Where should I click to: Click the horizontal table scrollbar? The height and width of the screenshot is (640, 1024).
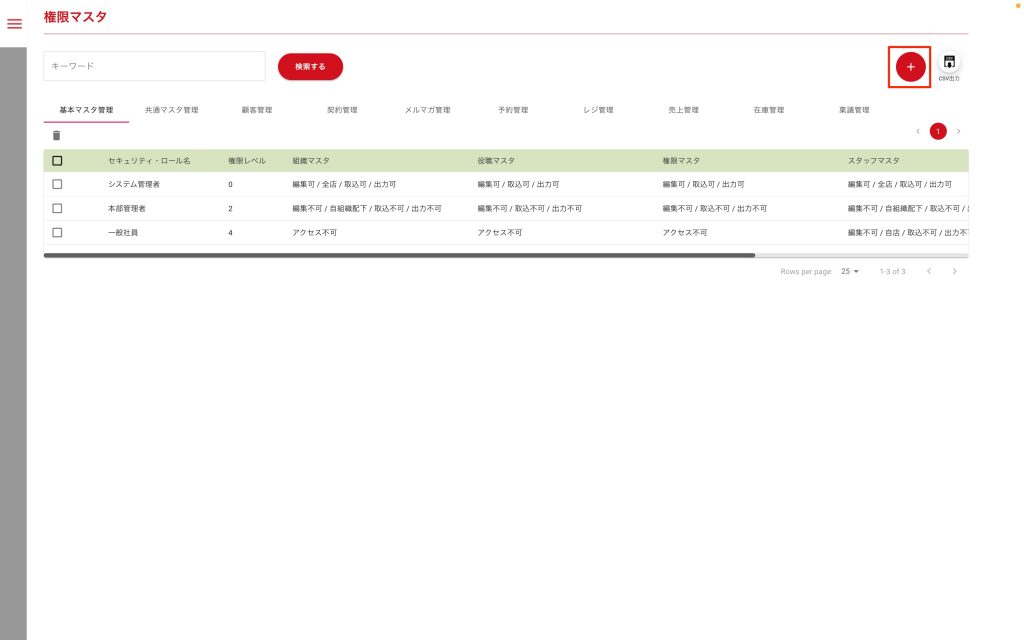click(x=400, y=256)
